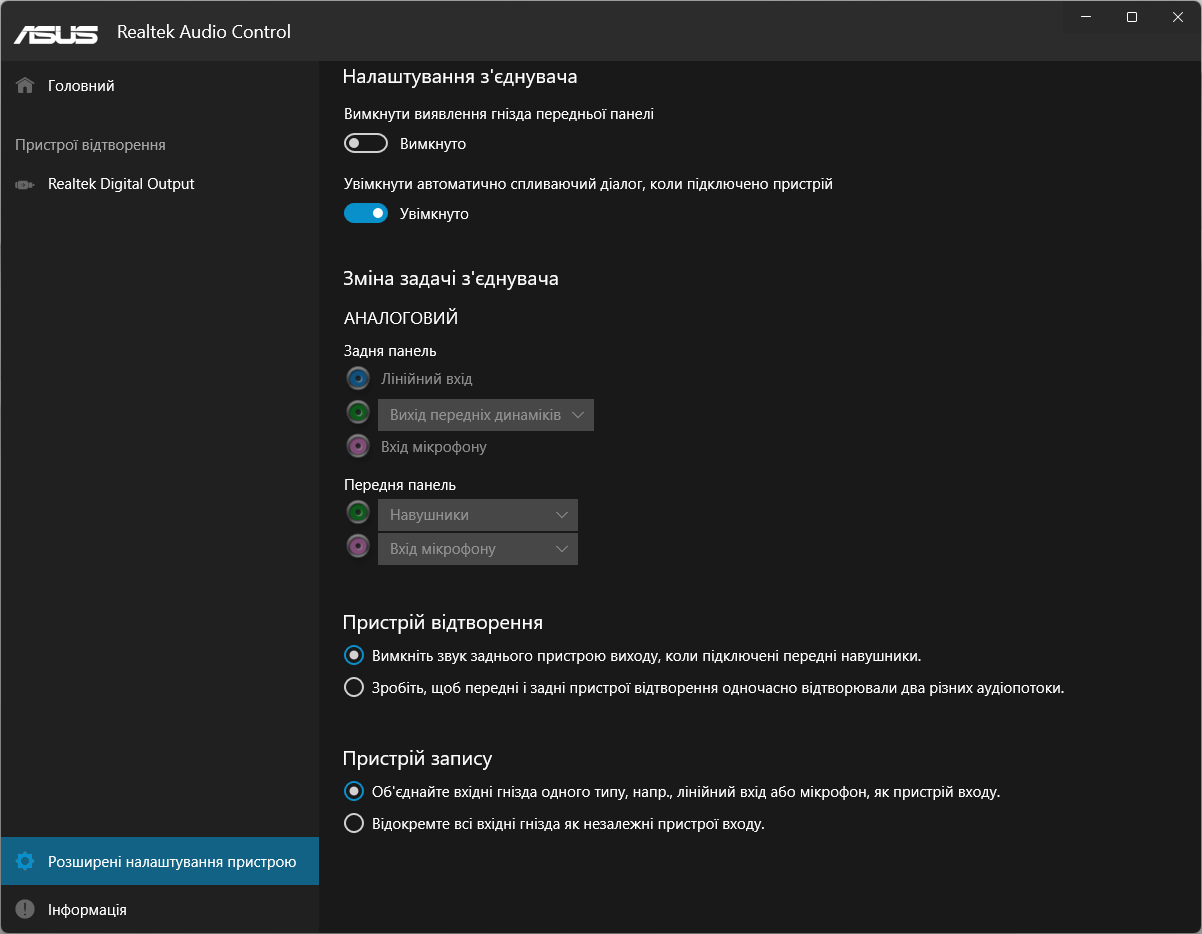Click the gear icon for advanced settings
The height and width of the screenshot is (934, 1202).
[26, 861]
